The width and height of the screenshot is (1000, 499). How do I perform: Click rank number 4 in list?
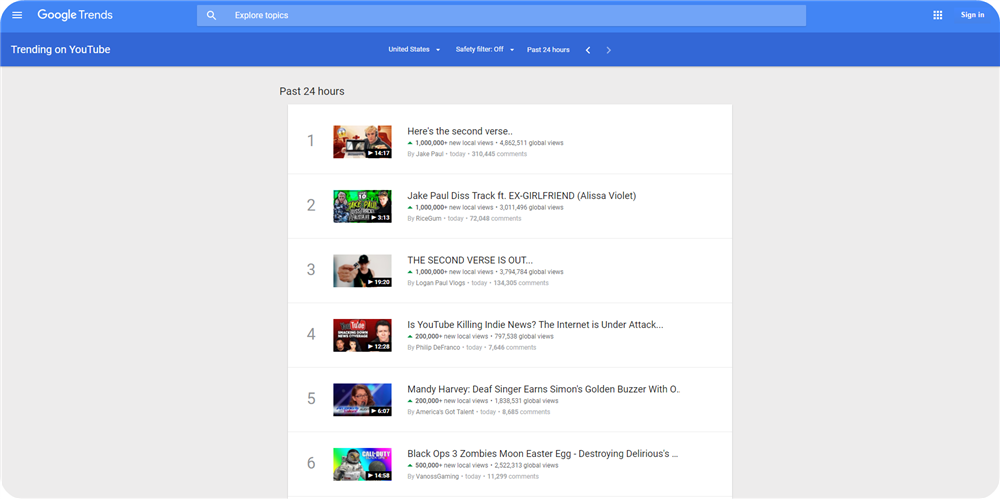click(311, 334)
